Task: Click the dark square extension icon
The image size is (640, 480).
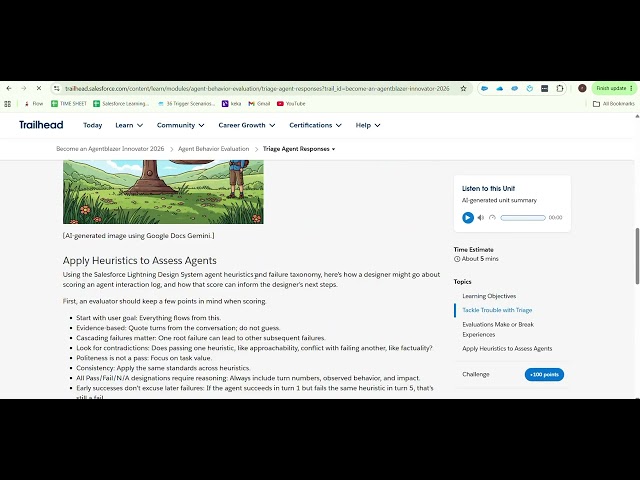Action: pos(544,88)
